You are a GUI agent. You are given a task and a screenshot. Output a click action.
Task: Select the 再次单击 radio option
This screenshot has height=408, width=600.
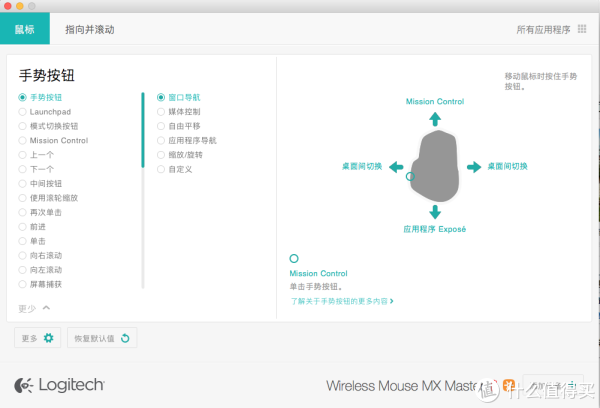(22, 212)
